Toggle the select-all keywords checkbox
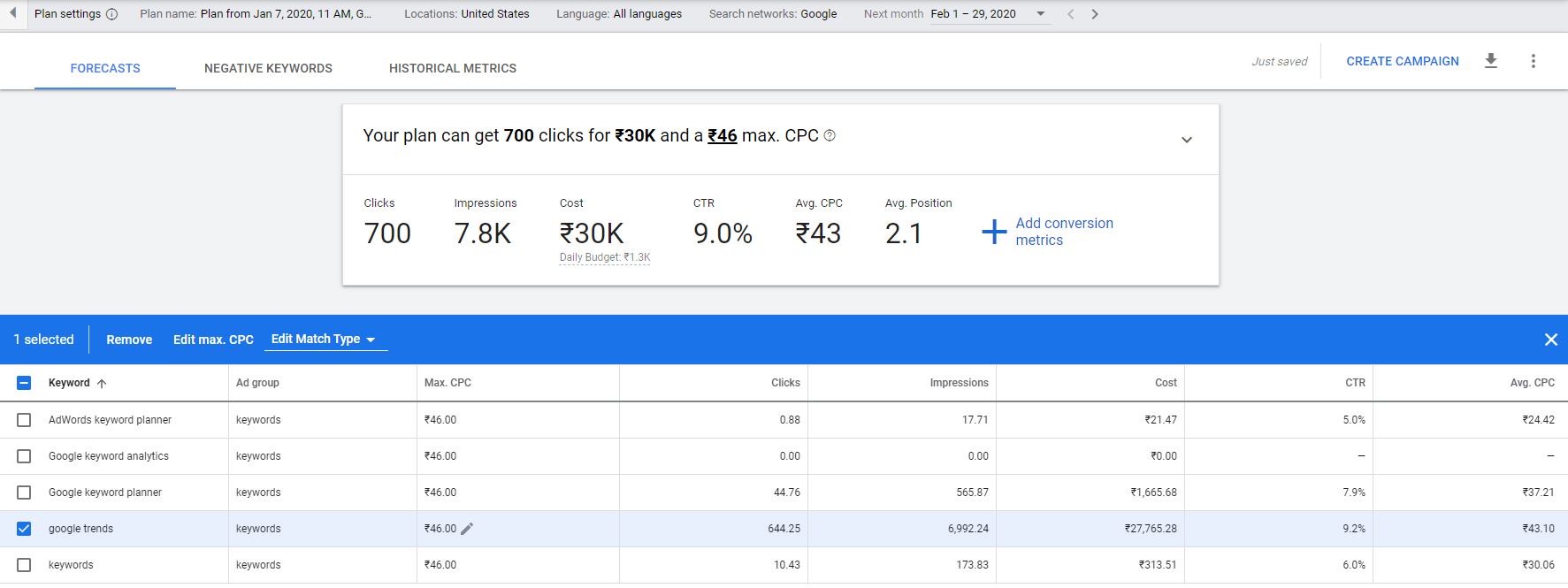 coord(24,383)
